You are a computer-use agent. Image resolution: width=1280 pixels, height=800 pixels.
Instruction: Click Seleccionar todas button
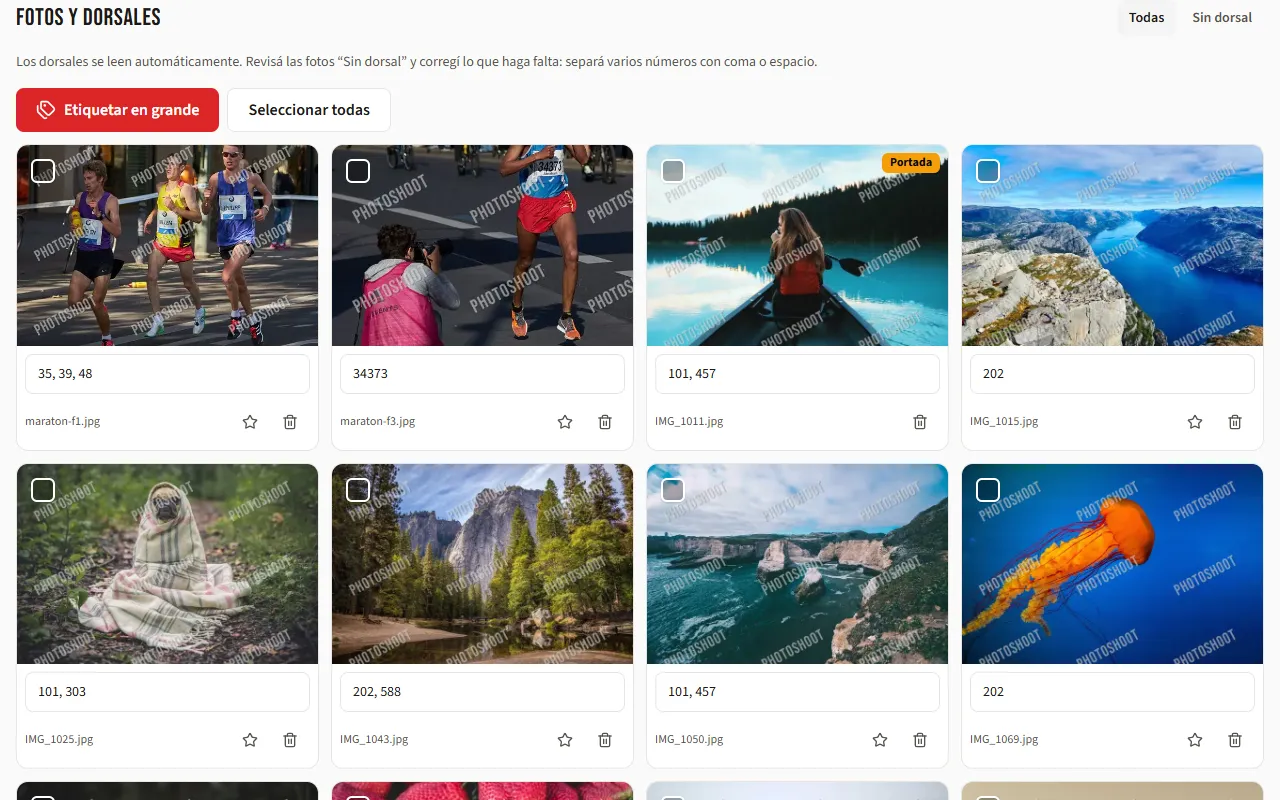[x=309, y=110]
